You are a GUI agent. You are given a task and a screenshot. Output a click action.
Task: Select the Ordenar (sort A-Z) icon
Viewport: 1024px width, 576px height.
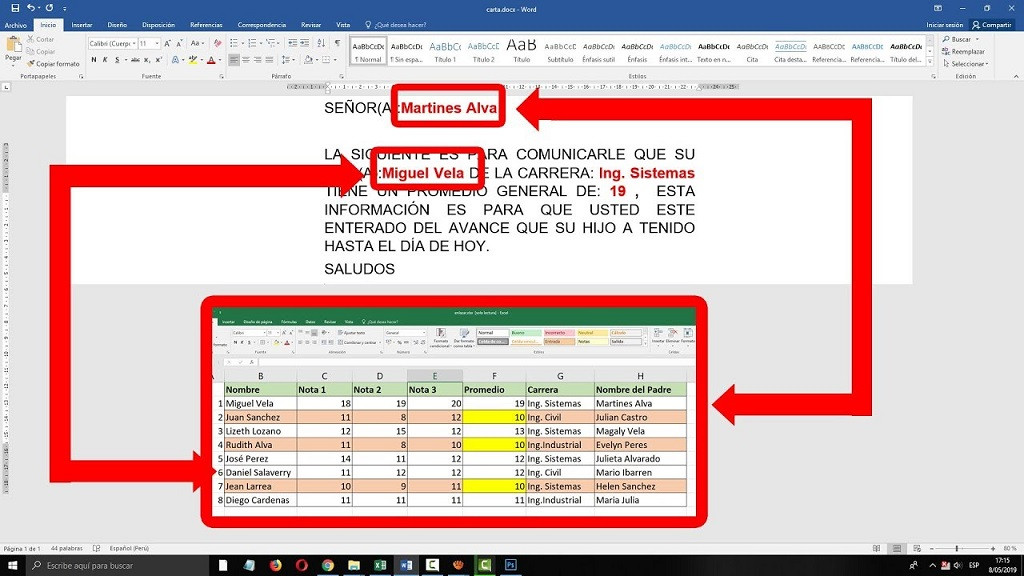(x=321, y=42)
